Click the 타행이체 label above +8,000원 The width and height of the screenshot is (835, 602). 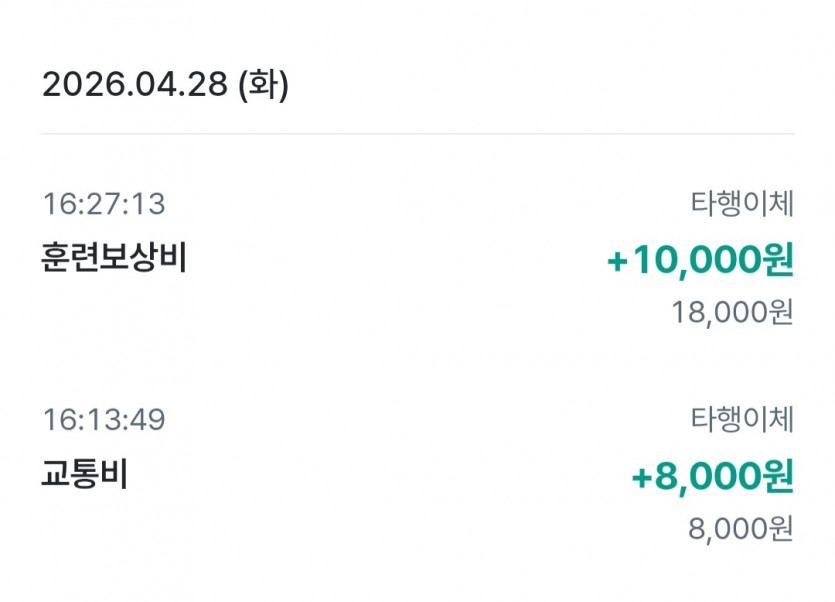pos(741,420)
